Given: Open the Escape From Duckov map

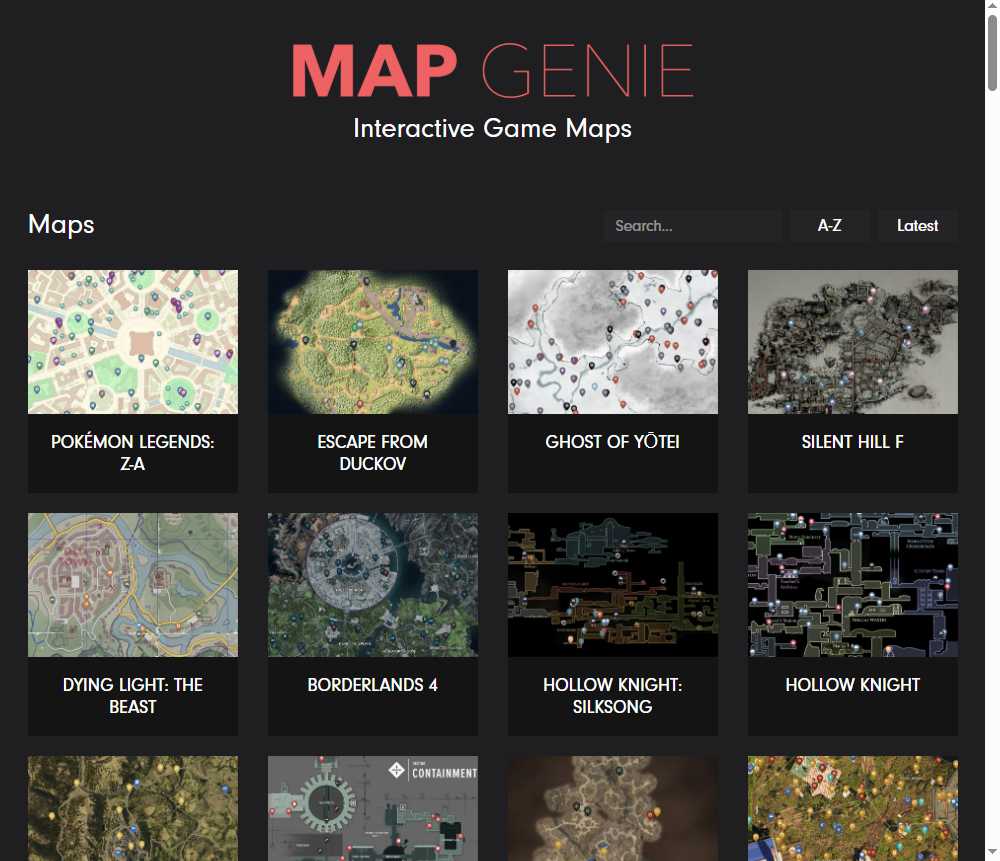Looking at the screenshot, I should [x=373, y=341].
